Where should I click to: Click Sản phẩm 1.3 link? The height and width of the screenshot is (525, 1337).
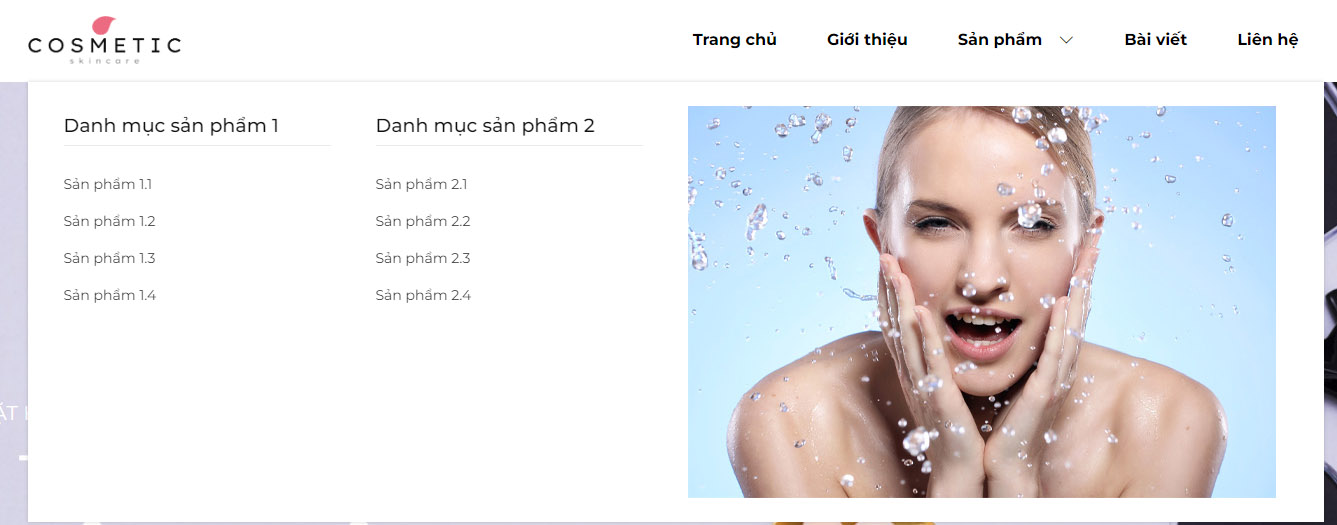point(110,258)
